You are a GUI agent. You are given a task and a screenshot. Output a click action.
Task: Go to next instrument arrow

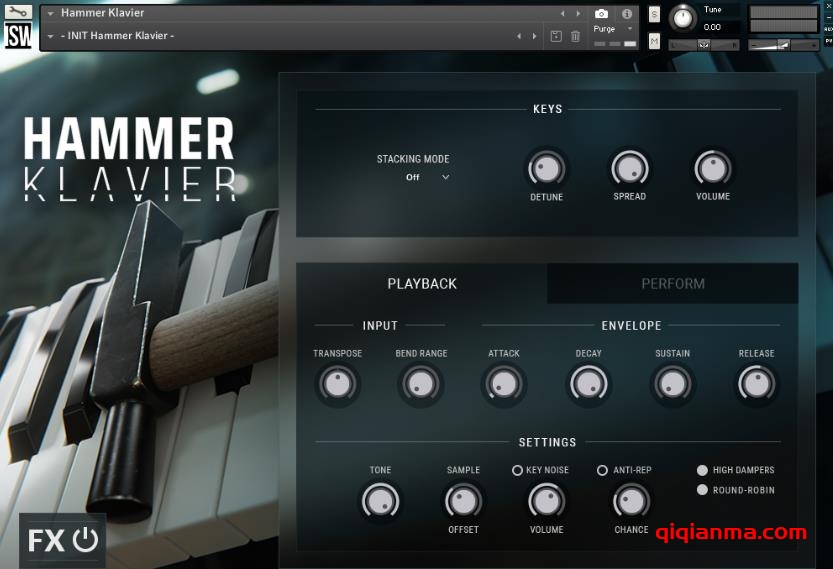pyautogui.click(x=578, y=13)
